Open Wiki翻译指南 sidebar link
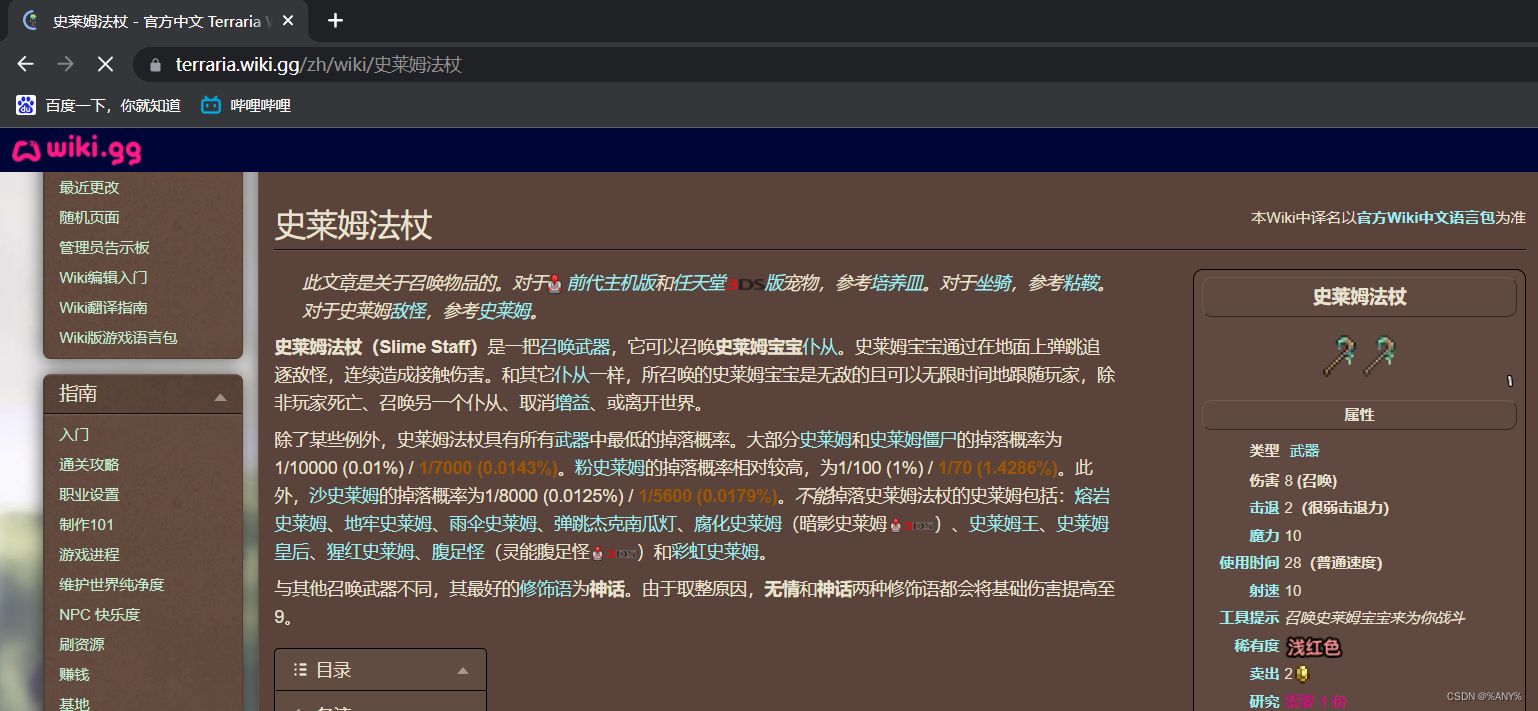The width and height of the screenshot is (1538, 711). pyautogui.click(x=103, y=307)
